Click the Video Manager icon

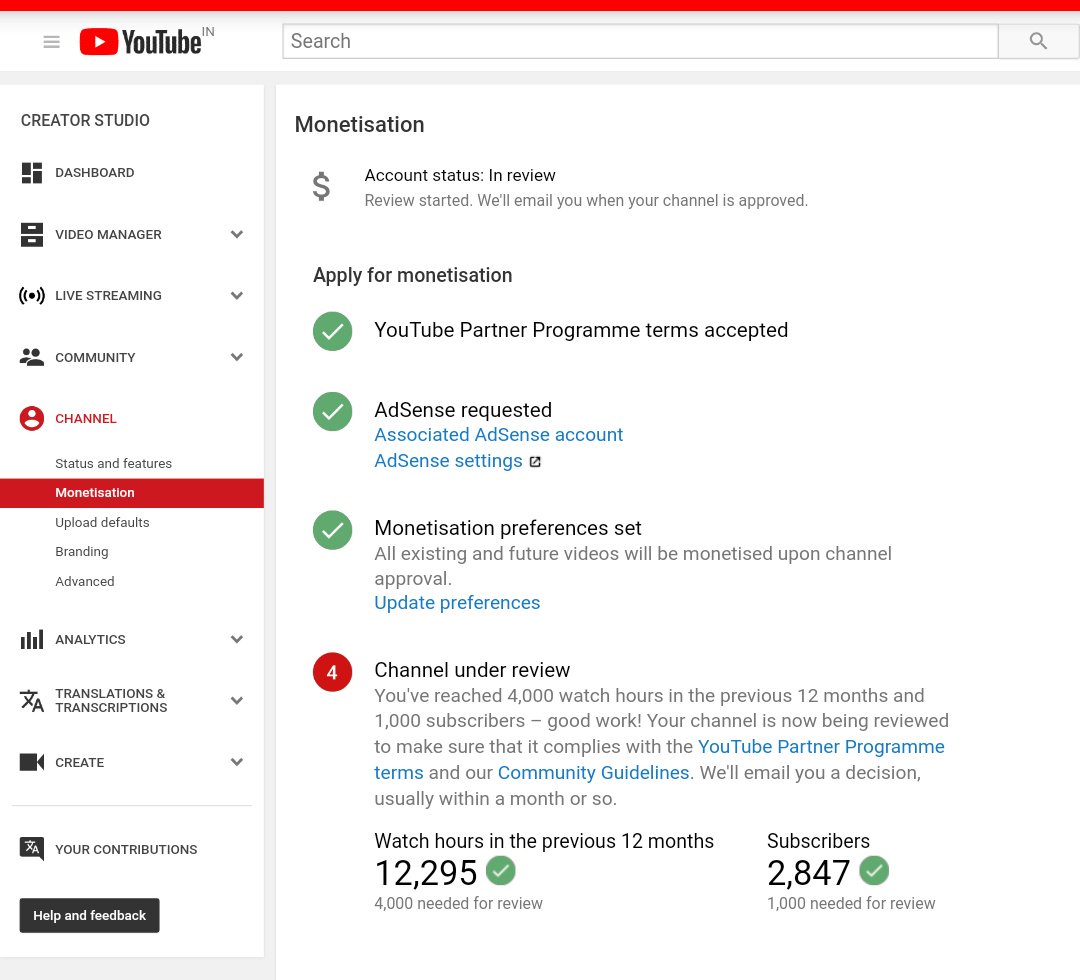click(32, 235)
